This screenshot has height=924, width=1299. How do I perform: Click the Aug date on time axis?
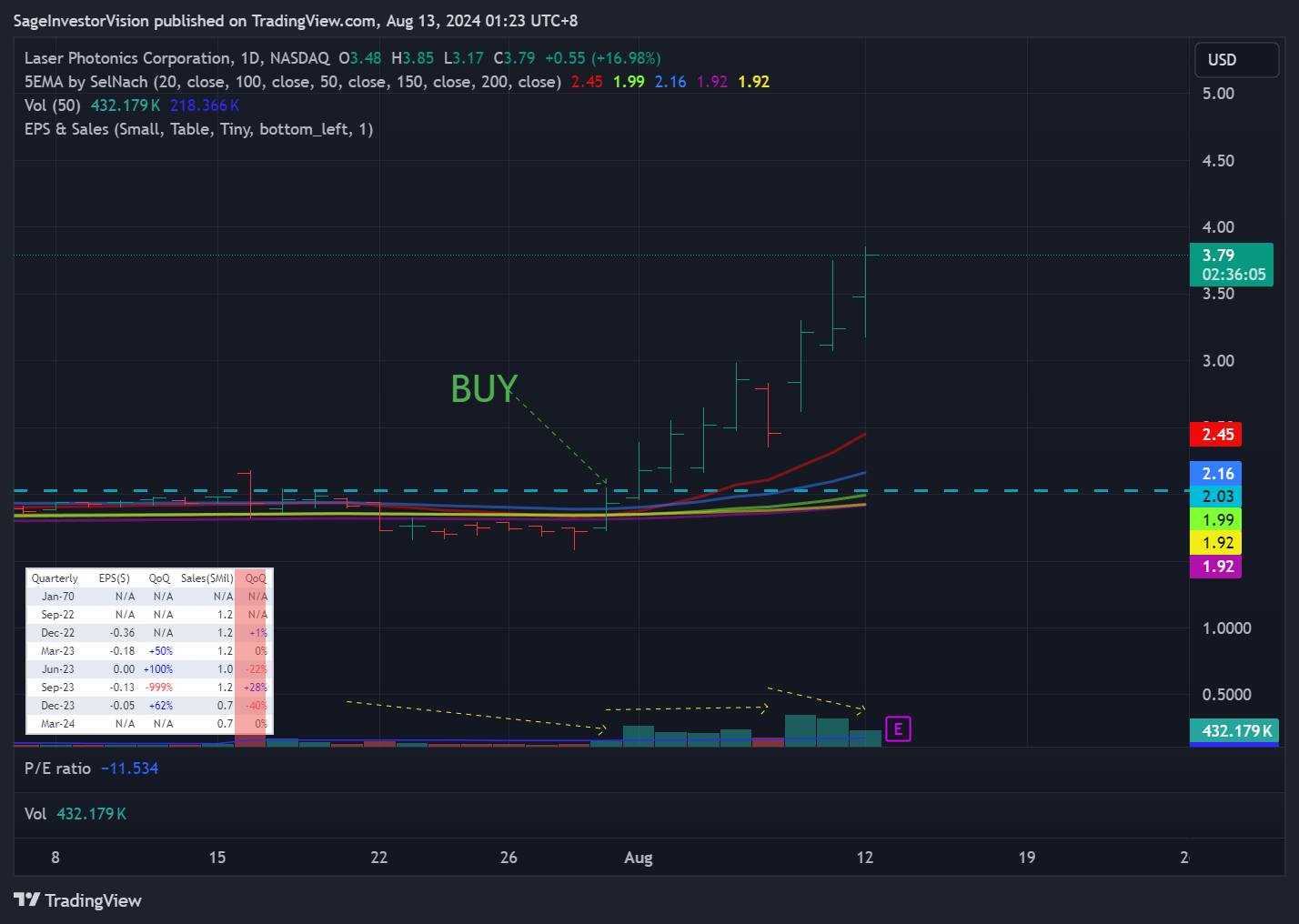[639, 858]
